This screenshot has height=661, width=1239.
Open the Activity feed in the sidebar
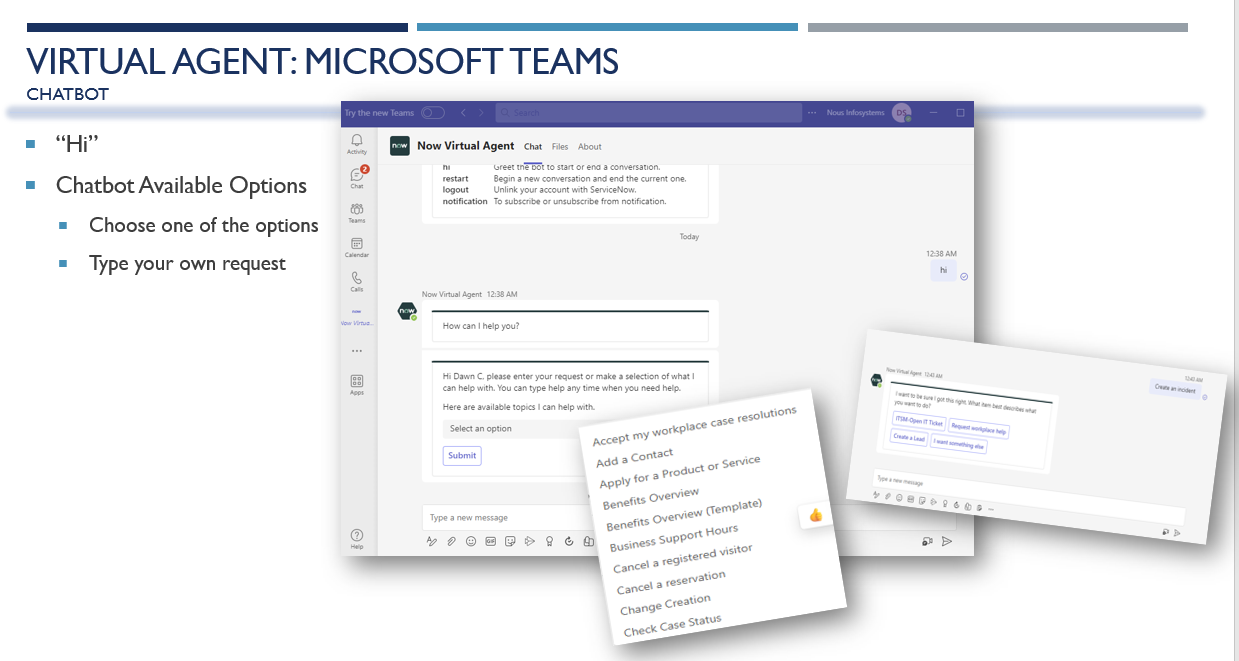coord(356,140)
